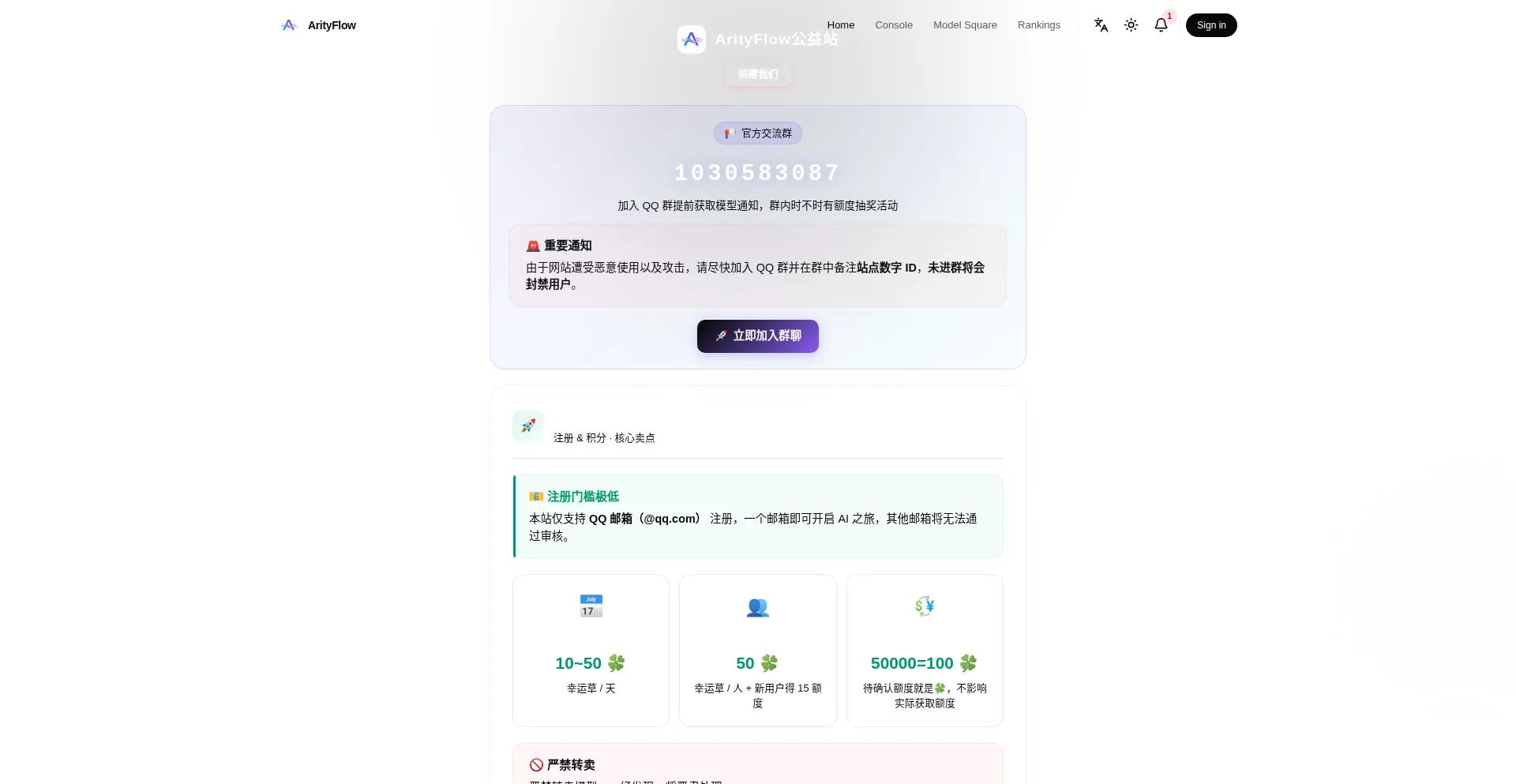This screenshot has width=1516, height=784.
Task: Click the 重要通知 heading text
Action: [x=568, y=246]
